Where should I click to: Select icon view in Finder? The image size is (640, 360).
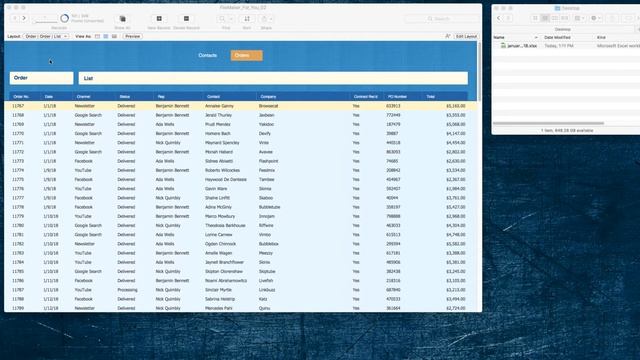coord(535,18)
